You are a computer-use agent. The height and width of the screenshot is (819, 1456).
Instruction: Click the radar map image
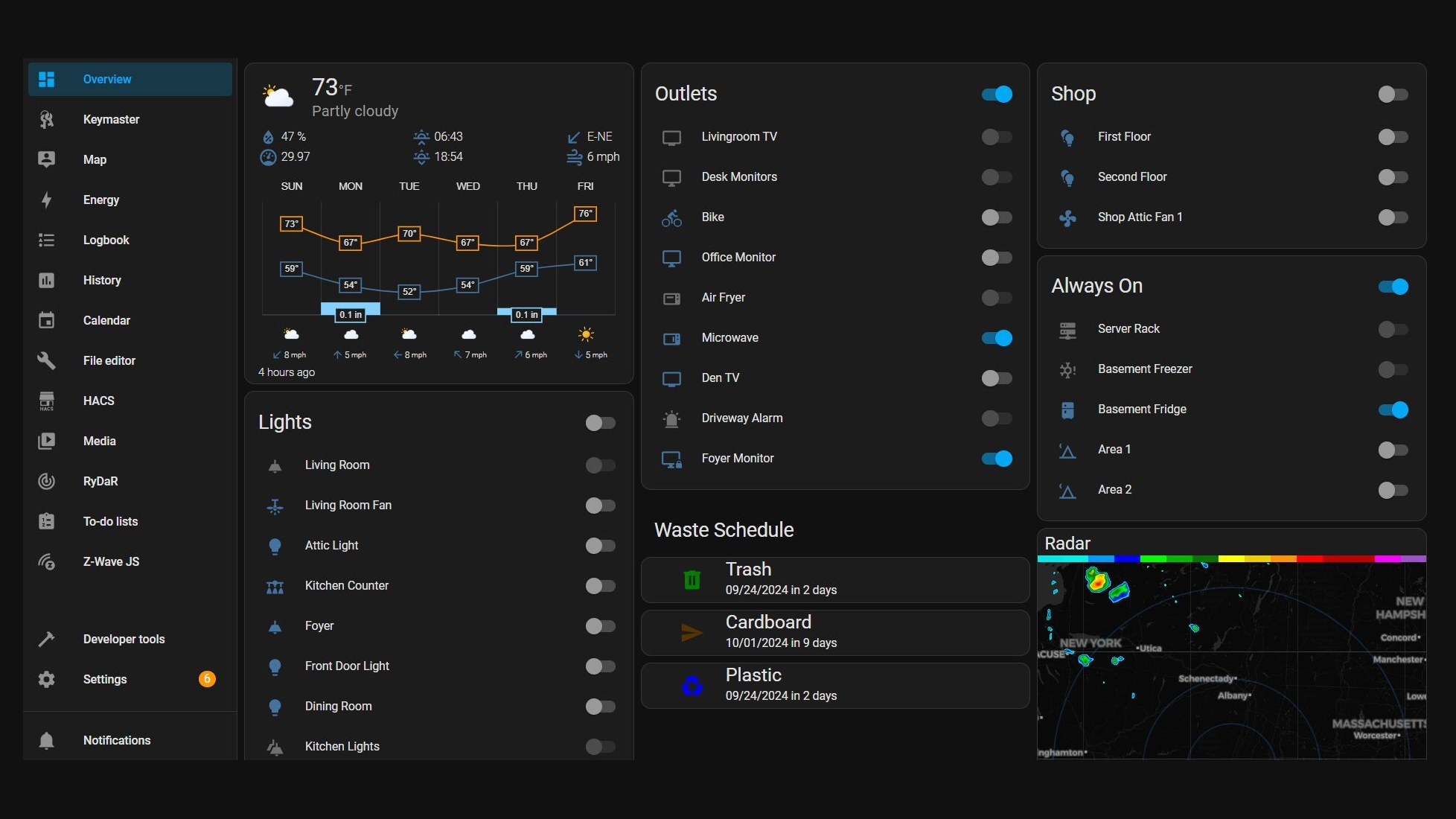pos(1232,660)
